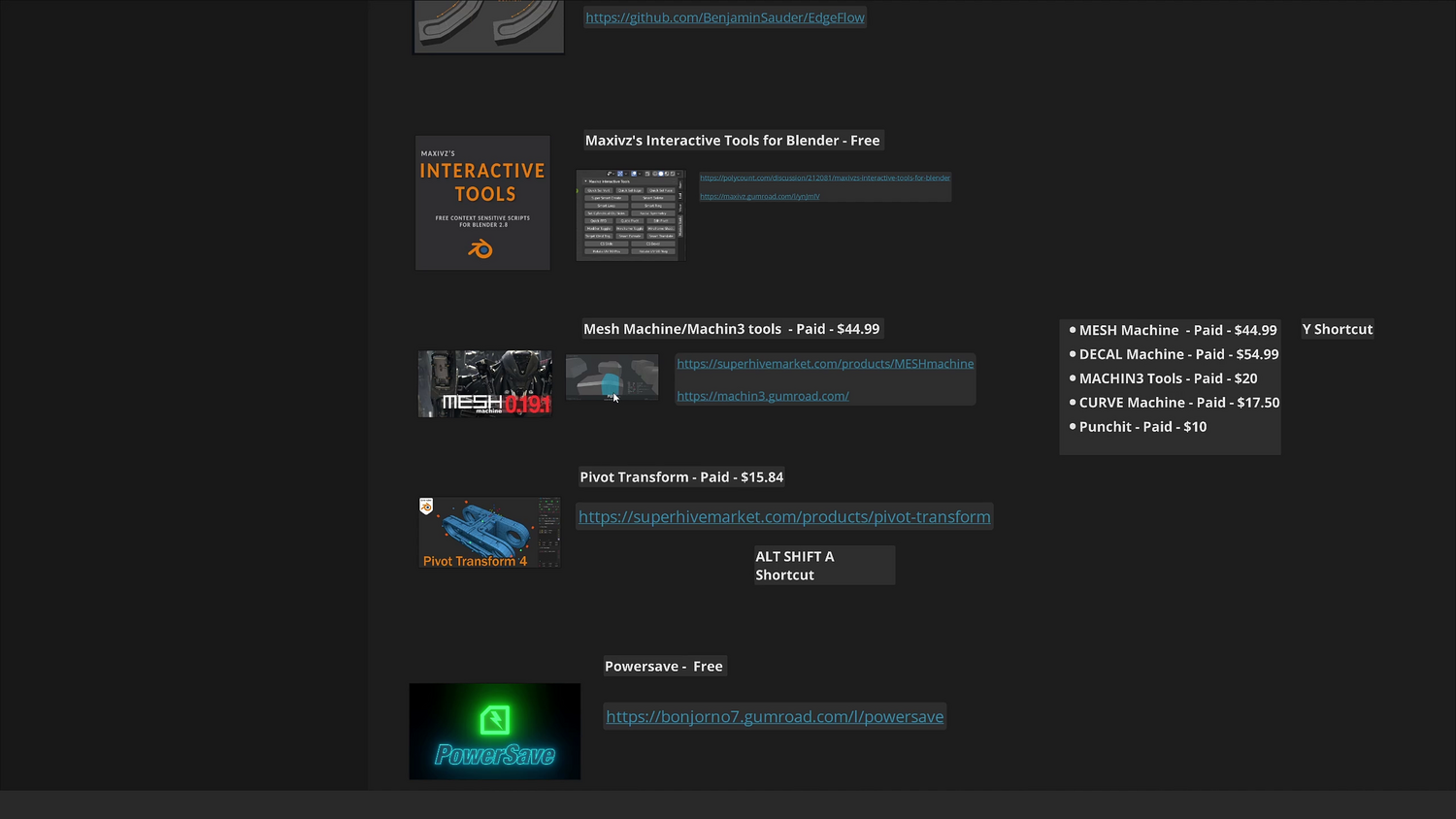Viewport: 1456px width, 819px height.
Task: Select the "MACHIN3 Tools - Paid - $20" bullet
Action: [x=1163, y=378]
